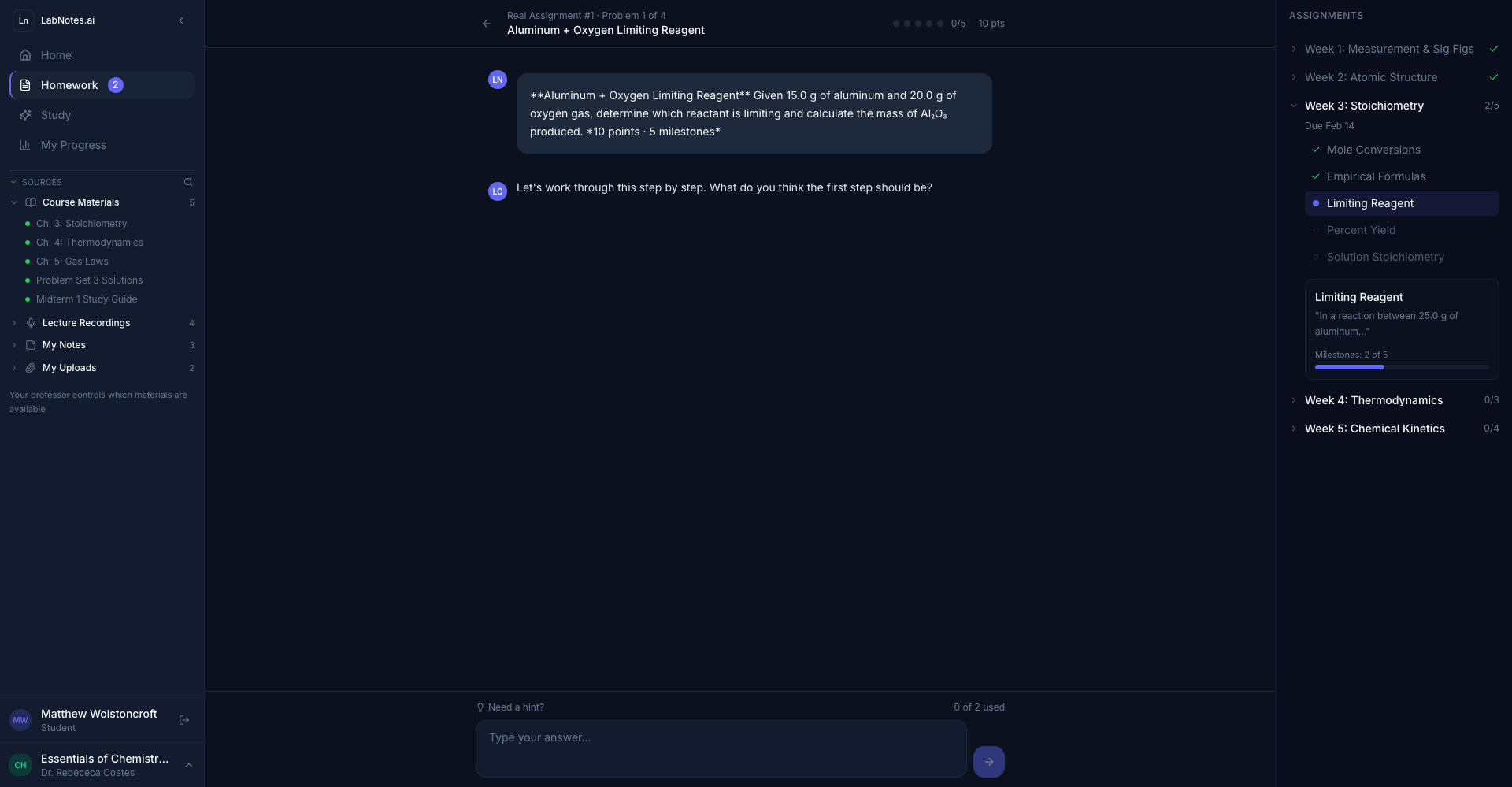This screenshot has height=787, width=1512.
Task: Select the My Progress chart icon
Action: coord(26,145)
